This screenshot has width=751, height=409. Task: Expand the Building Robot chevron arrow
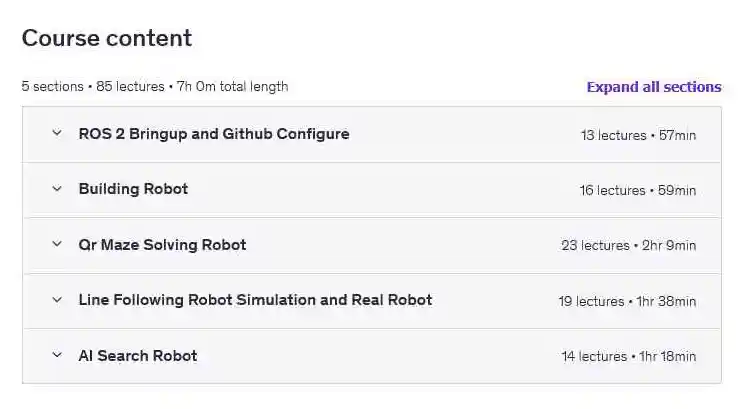57,189
